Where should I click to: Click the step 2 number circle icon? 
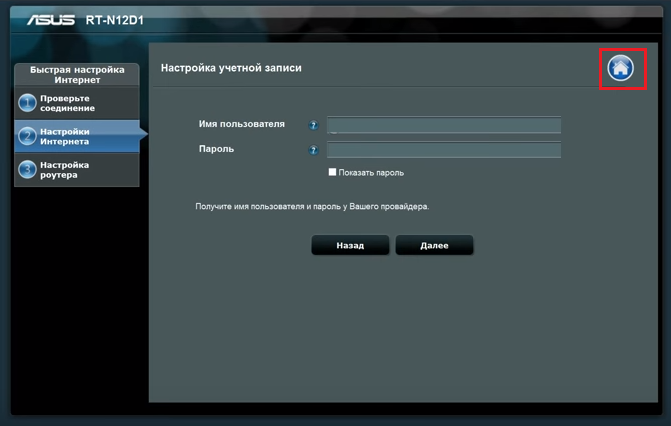27,136
